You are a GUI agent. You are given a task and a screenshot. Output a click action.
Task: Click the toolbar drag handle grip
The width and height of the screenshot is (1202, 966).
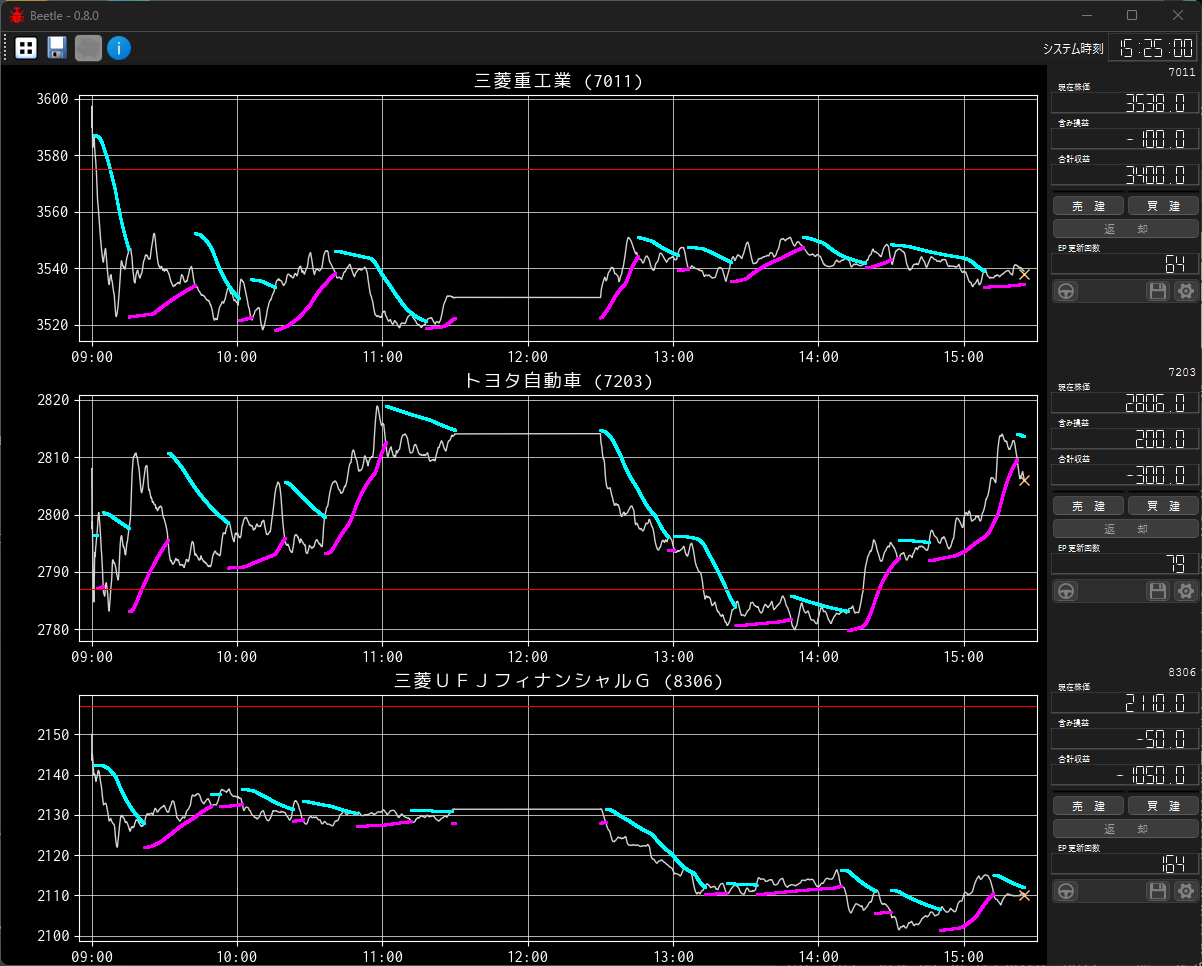coord(6,48)
